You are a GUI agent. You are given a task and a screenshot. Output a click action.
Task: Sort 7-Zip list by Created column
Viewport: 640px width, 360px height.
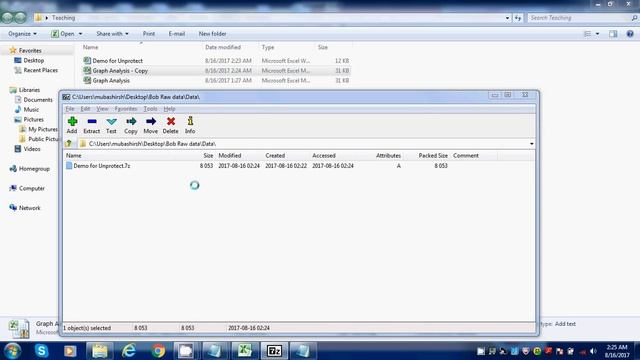coord(275,156)
